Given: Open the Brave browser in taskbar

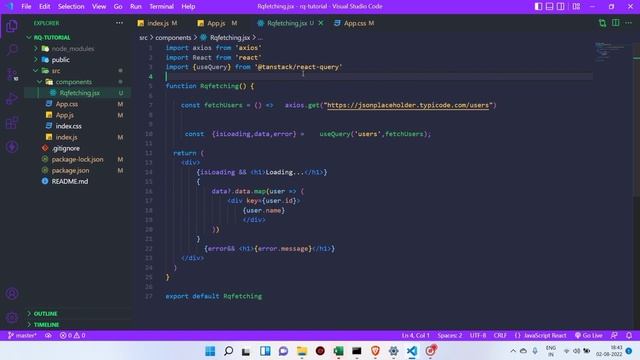Looking at the screenshot, I should point(375,351).
